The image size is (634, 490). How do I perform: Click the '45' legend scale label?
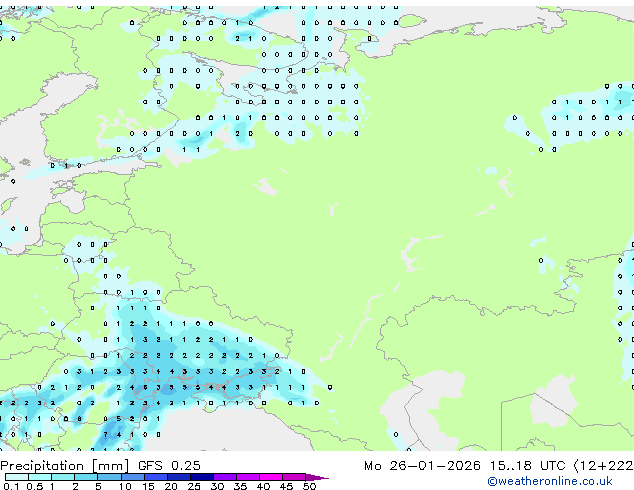(x=286, y=486)
